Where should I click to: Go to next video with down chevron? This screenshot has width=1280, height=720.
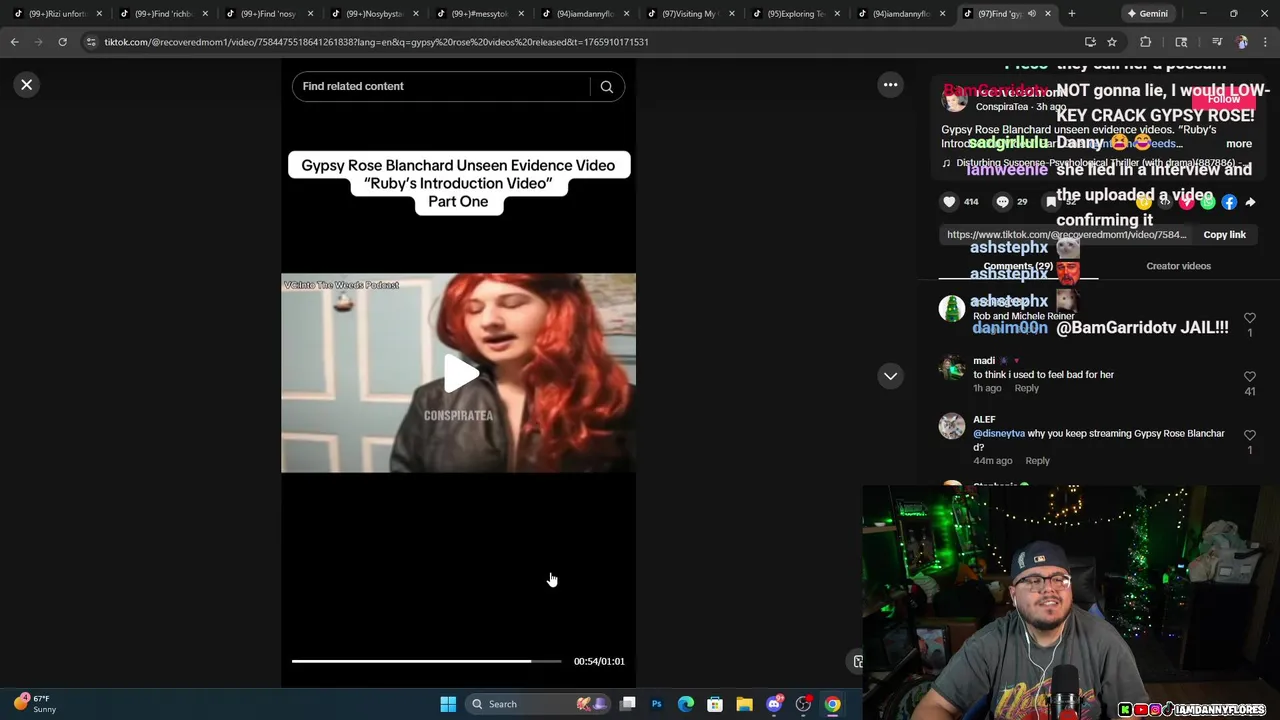[890, 376]
